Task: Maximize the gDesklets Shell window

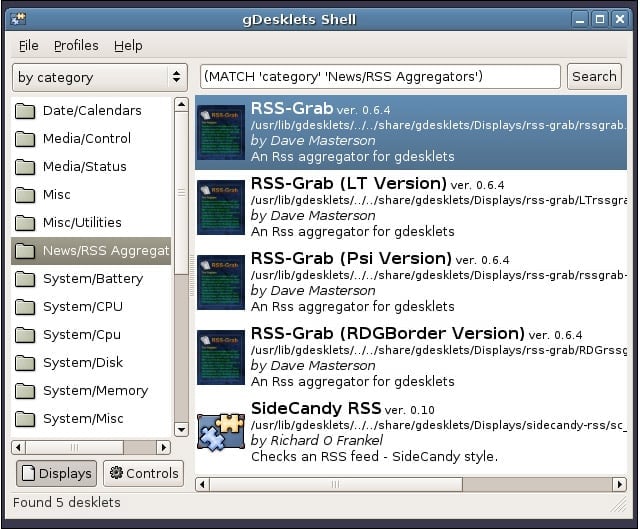Action: pos(600,19)
